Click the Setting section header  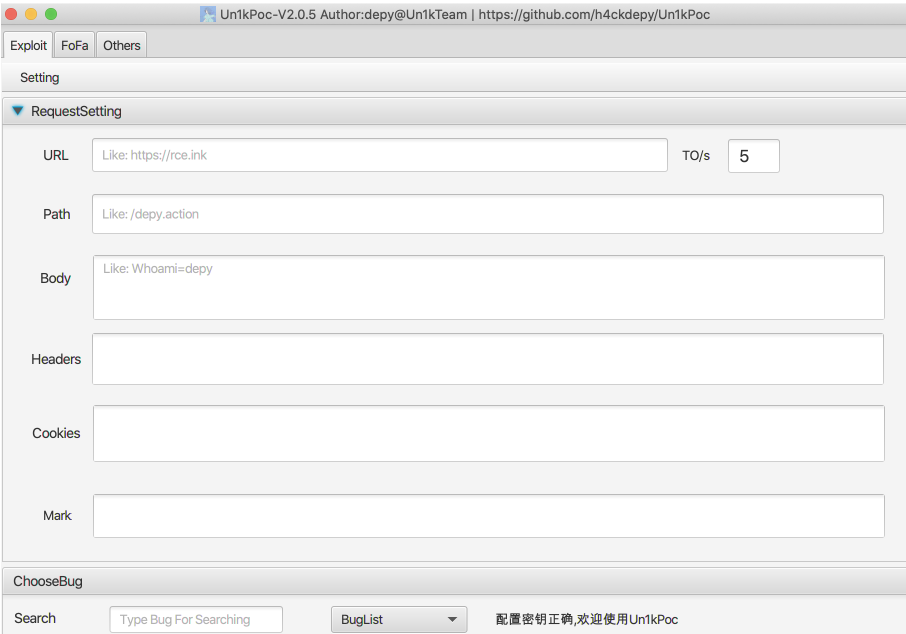(39, 77)
